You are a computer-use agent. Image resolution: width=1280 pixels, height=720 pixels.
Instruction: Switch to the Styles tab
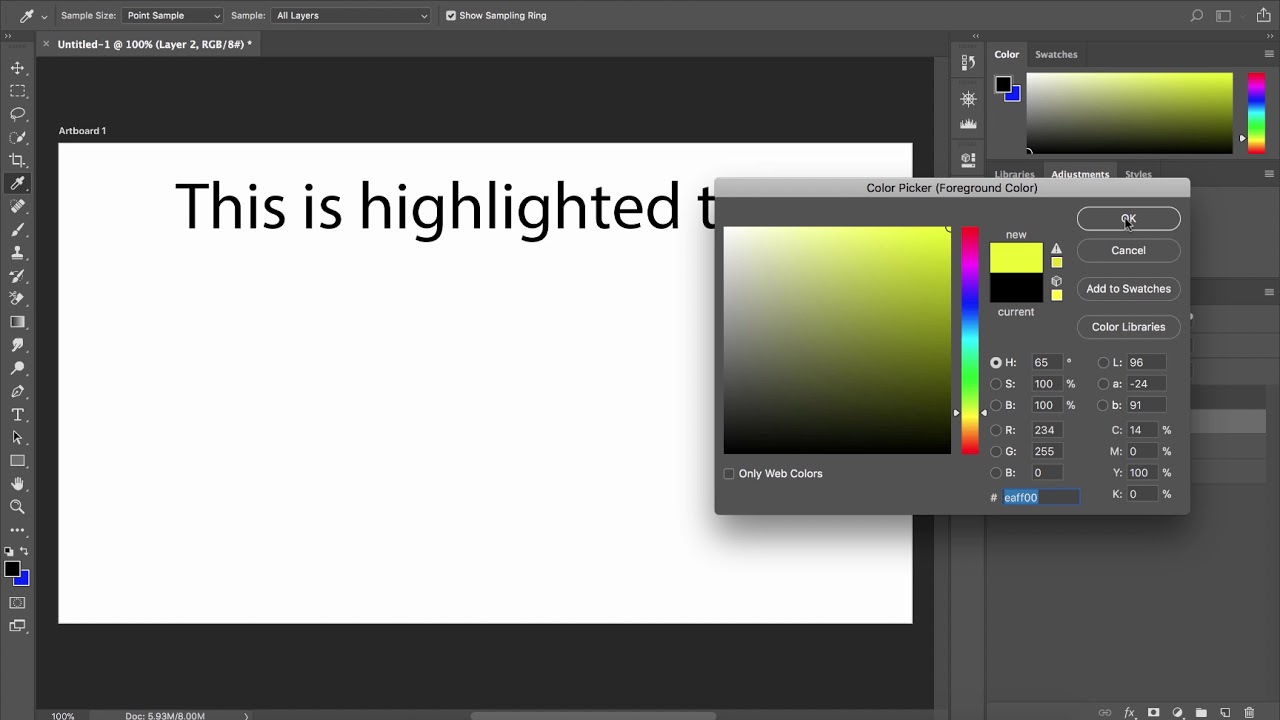coord(1138,175)
